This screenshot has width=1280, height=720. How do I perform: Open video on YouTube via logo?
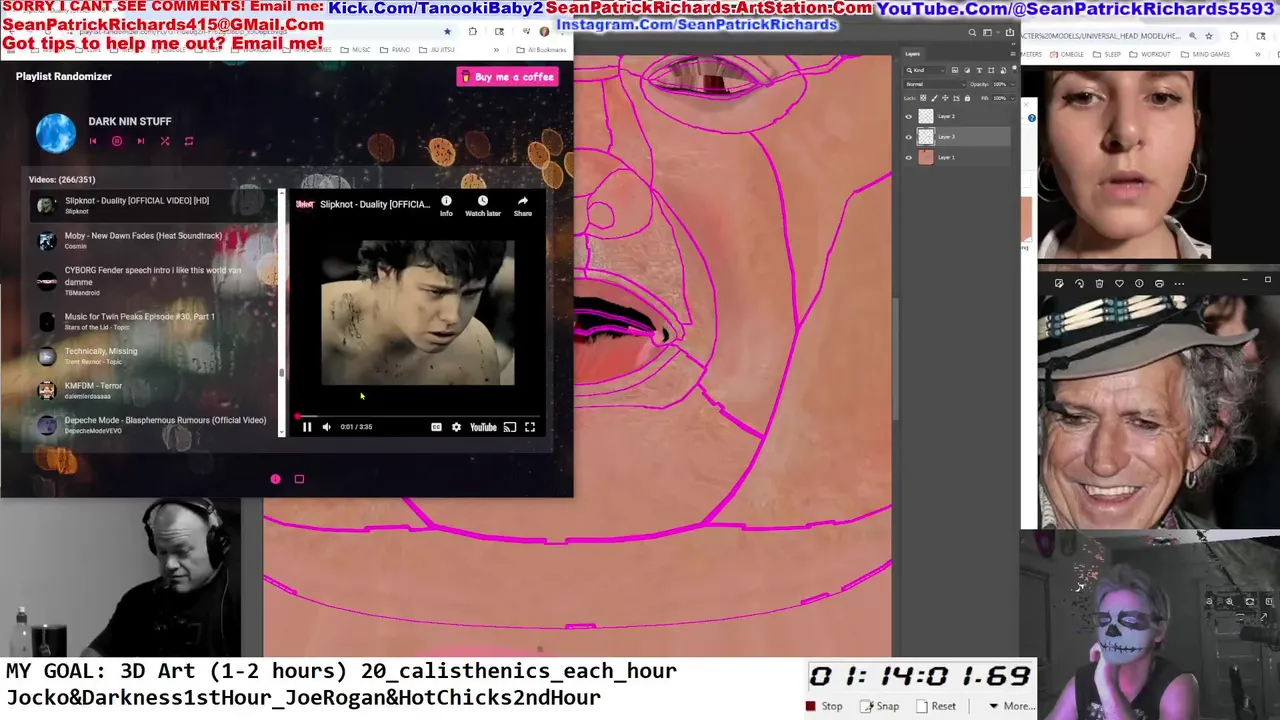[483, 427]
